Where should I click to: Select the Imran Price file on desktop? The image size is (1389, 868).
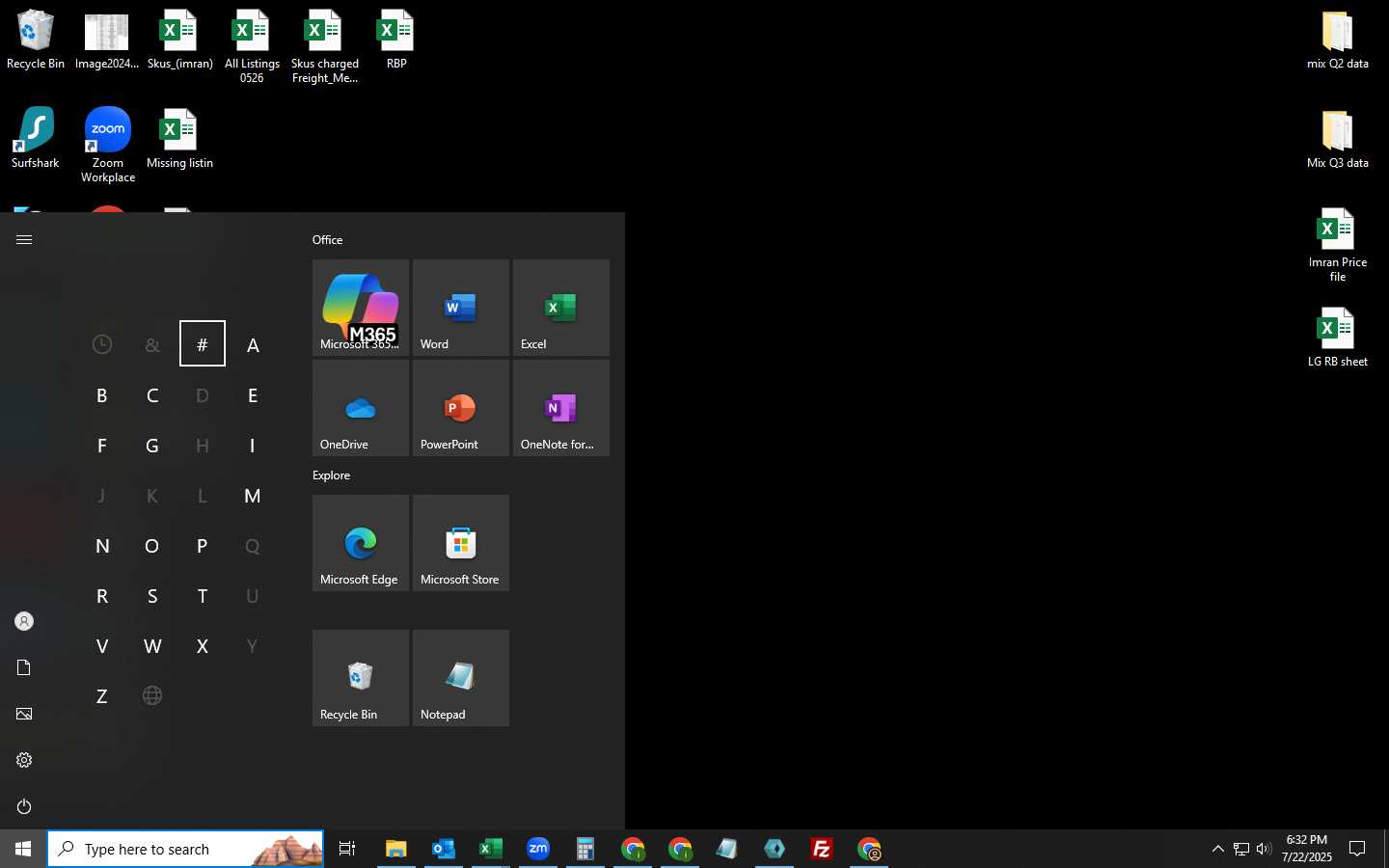point(1338,245)
